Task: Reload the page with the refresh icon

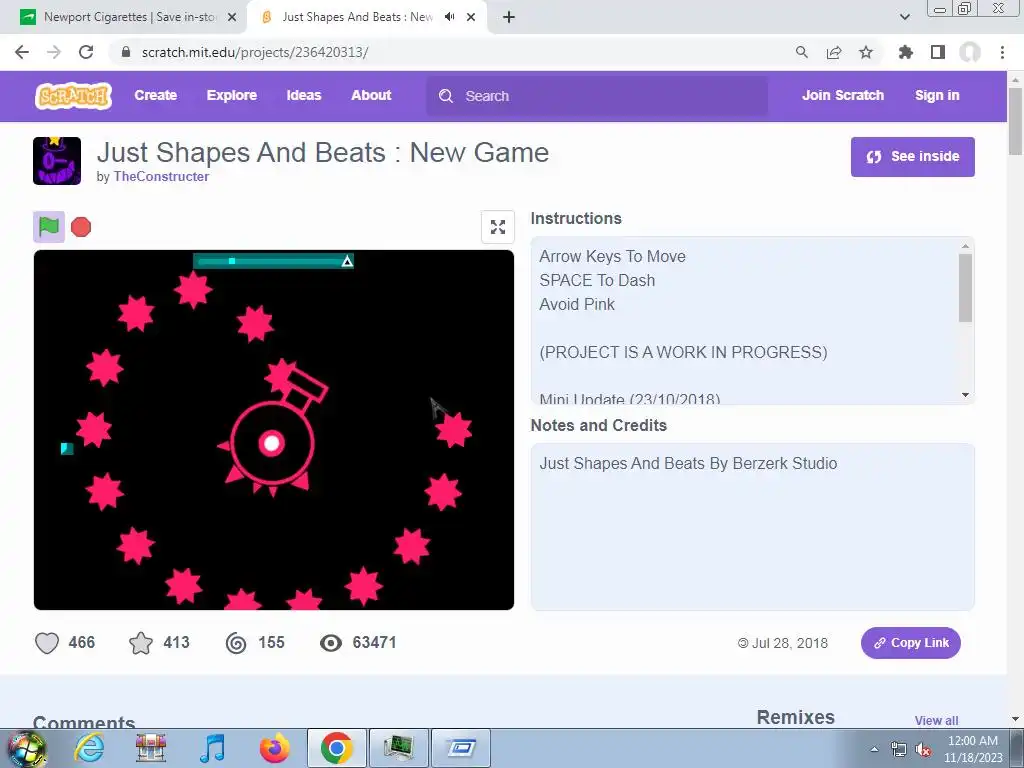Action: tap(86, 52)
